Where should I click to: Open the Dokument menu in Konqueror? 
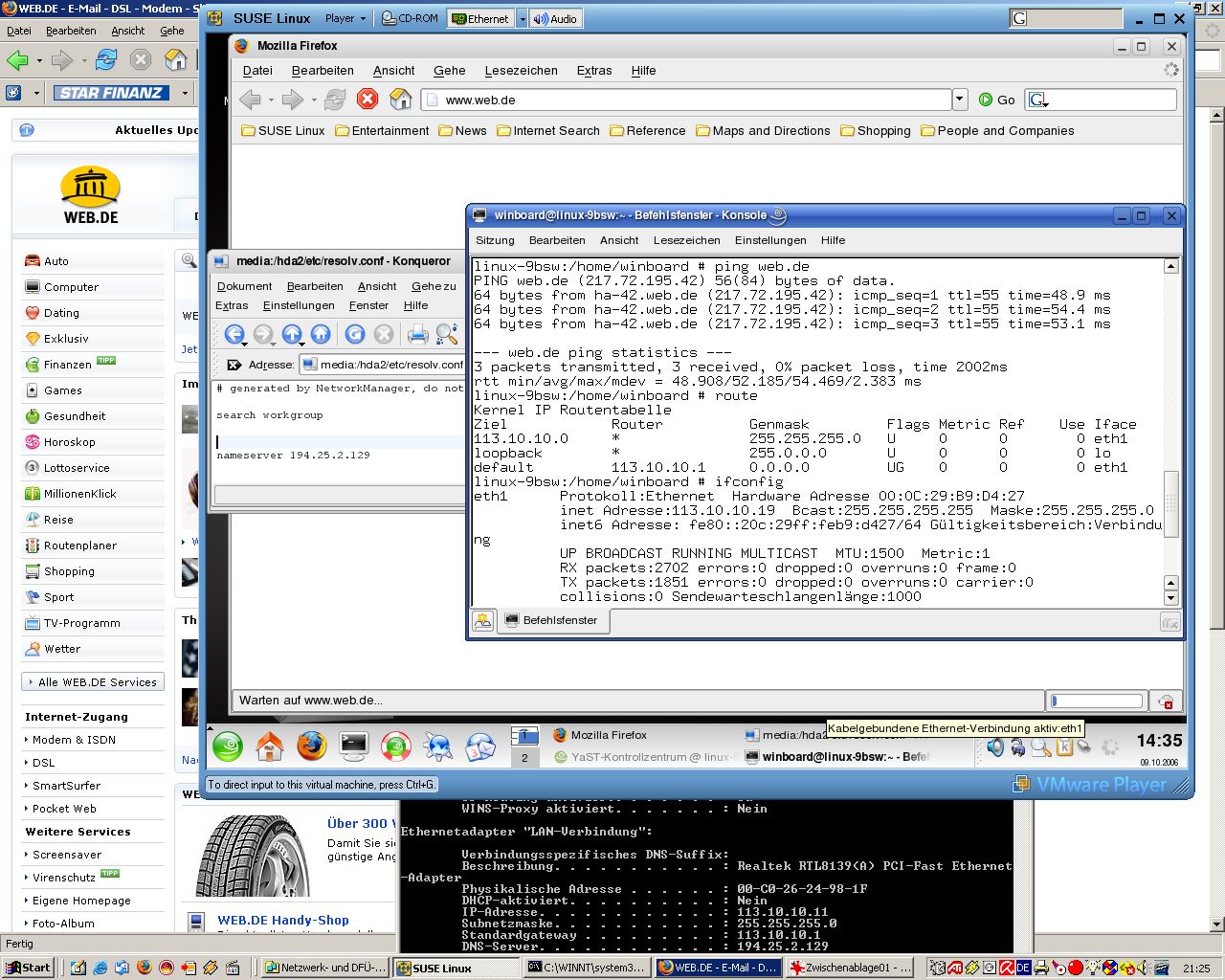coord(244,286)
